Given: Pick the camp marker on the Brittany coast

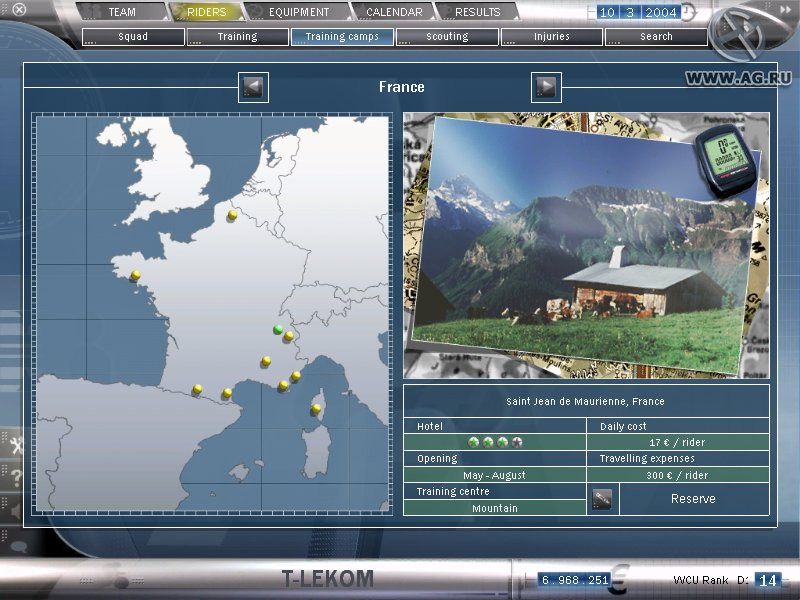Looking at the screenshot, I should (x=135, y=276).
